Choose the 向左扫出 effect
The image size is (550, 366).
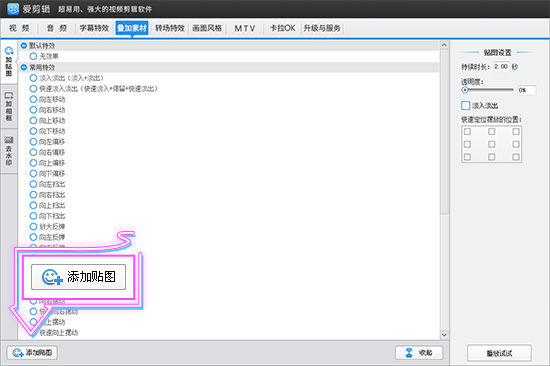[x=33, y=184]
